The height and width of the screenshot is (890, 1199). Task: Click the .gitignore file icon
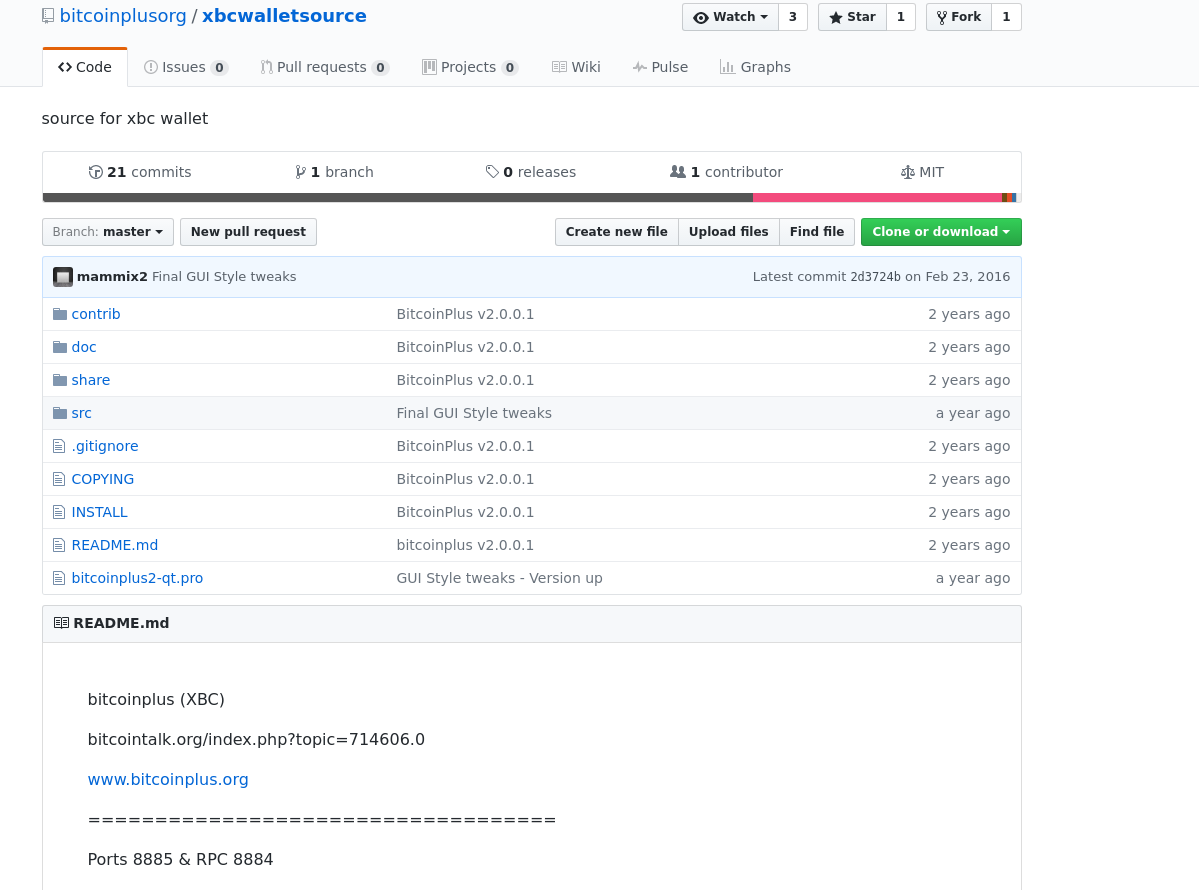(59, 446)
